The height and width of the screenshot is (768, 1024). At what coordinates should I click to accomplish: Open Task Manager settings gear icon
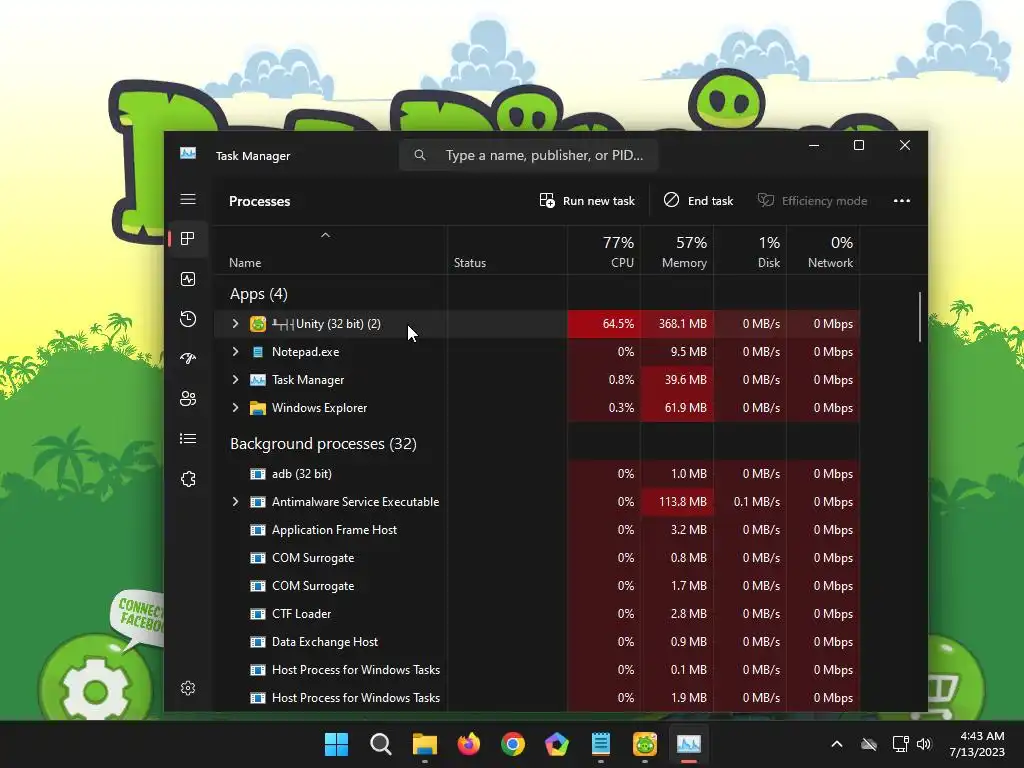[x=188, y=688]
